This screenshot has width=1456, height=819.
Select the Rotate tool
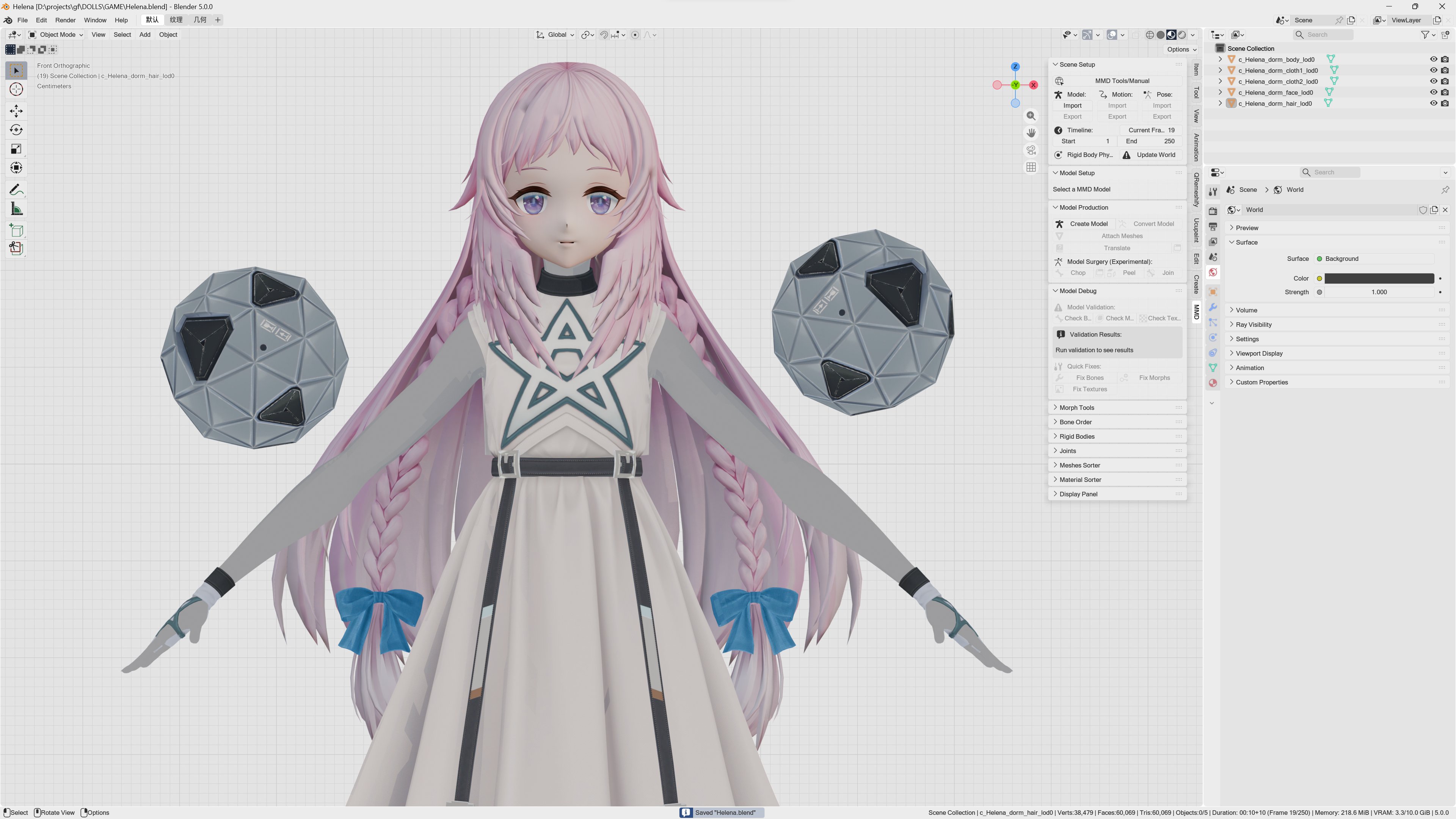[x=16, y=130]
